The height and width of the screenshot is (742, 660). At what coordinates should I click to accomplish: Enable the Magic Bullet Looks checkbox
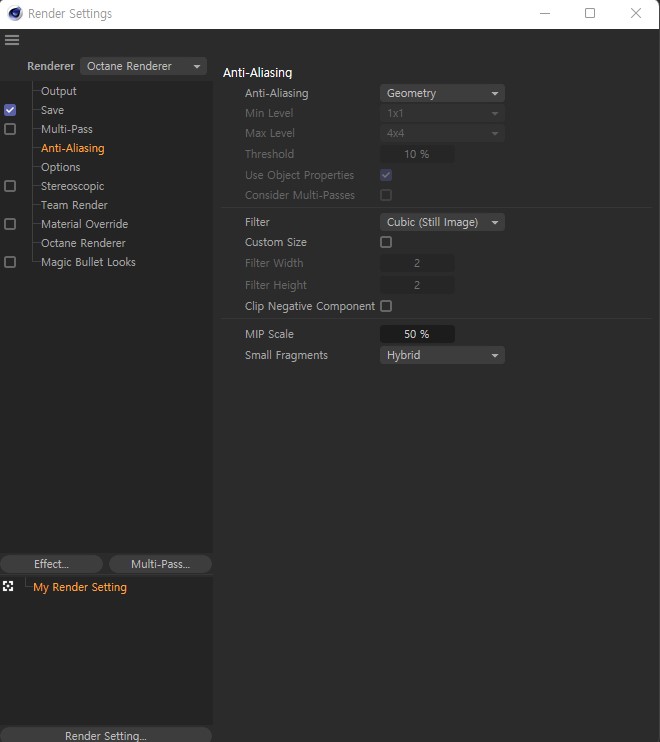tap(10, 262)
